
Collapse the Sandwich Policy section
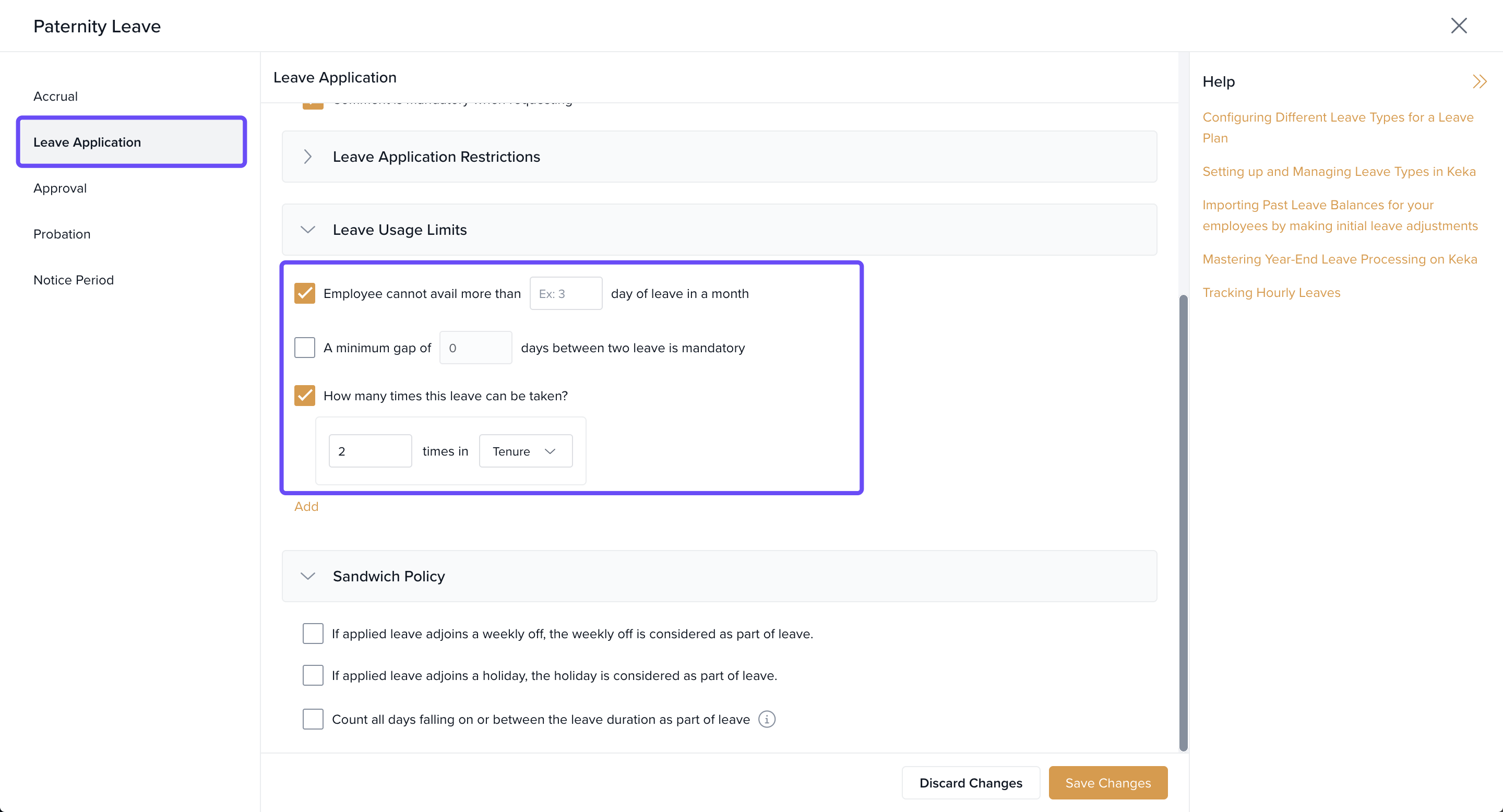(x=308, y=576)
